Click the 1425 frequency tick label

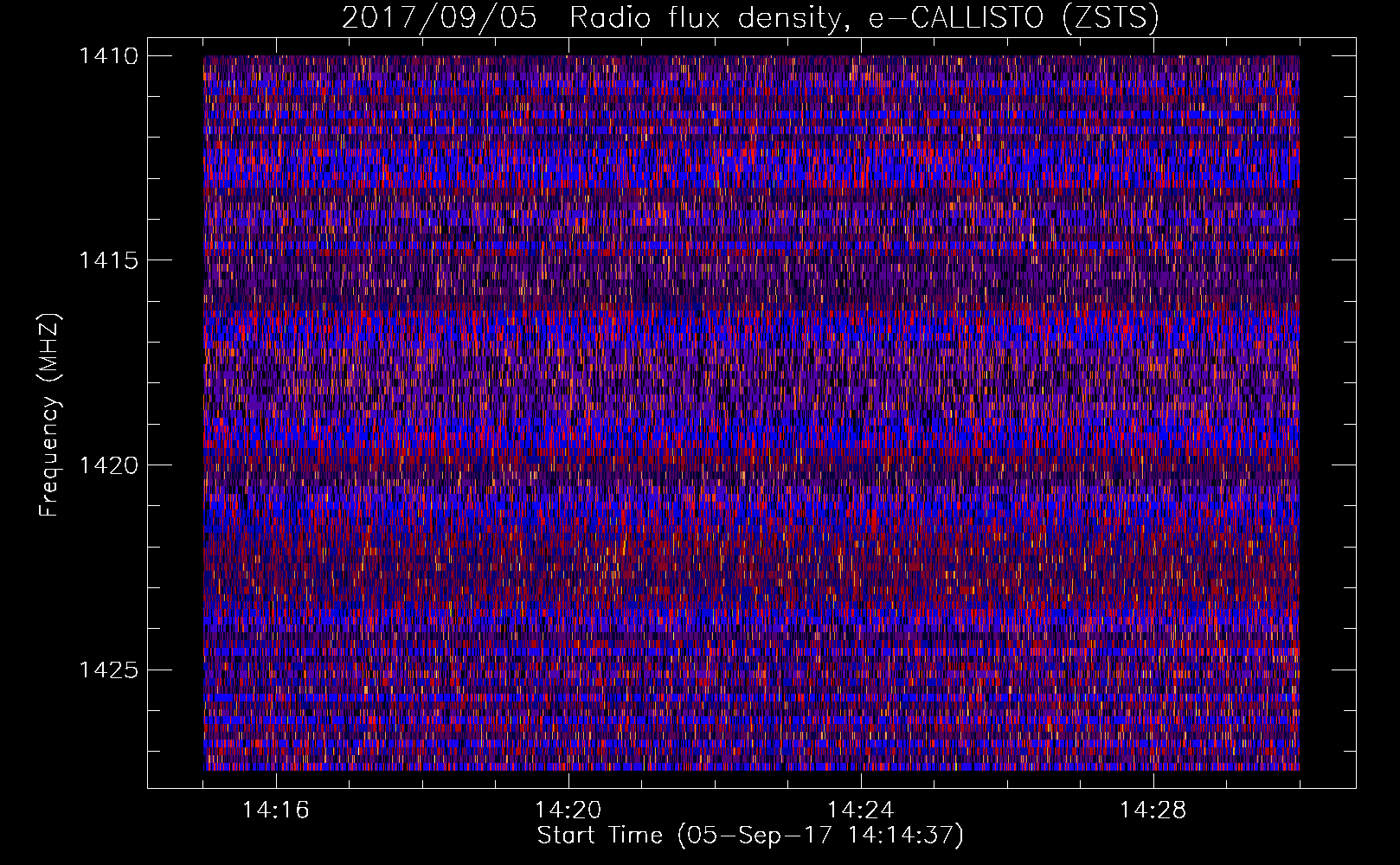coord(108,670)
